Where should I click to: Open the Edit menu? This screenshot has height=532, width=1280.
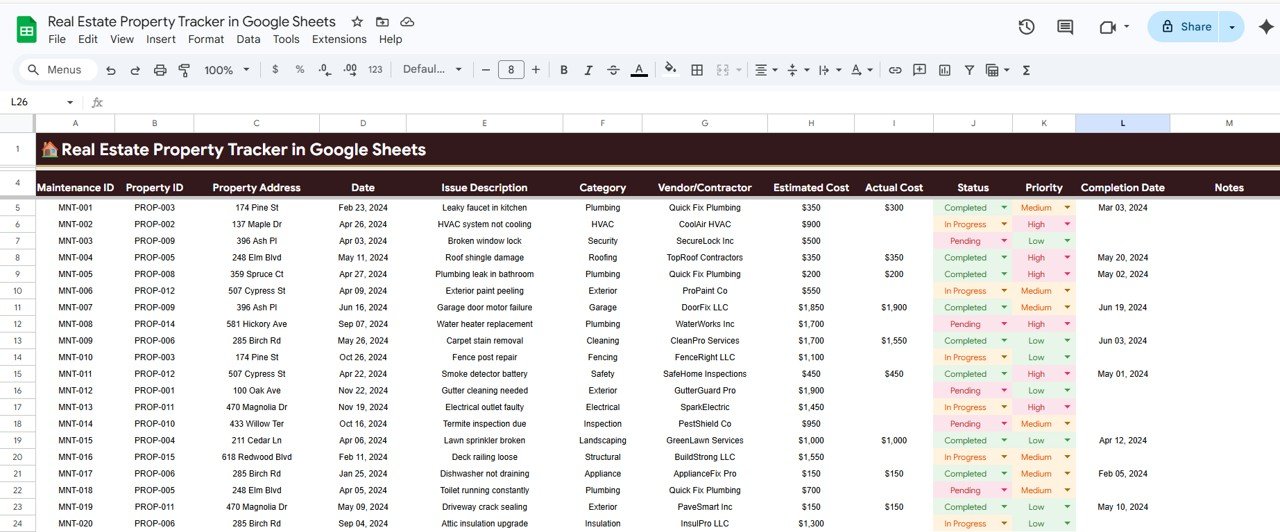coord(88,39)
